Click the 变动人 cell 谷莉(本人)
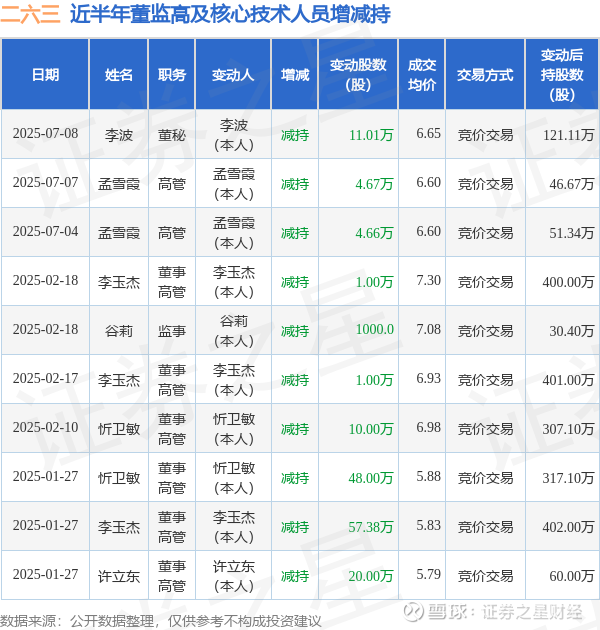Screen dimensions: 600x630 [x=233, y=331]
